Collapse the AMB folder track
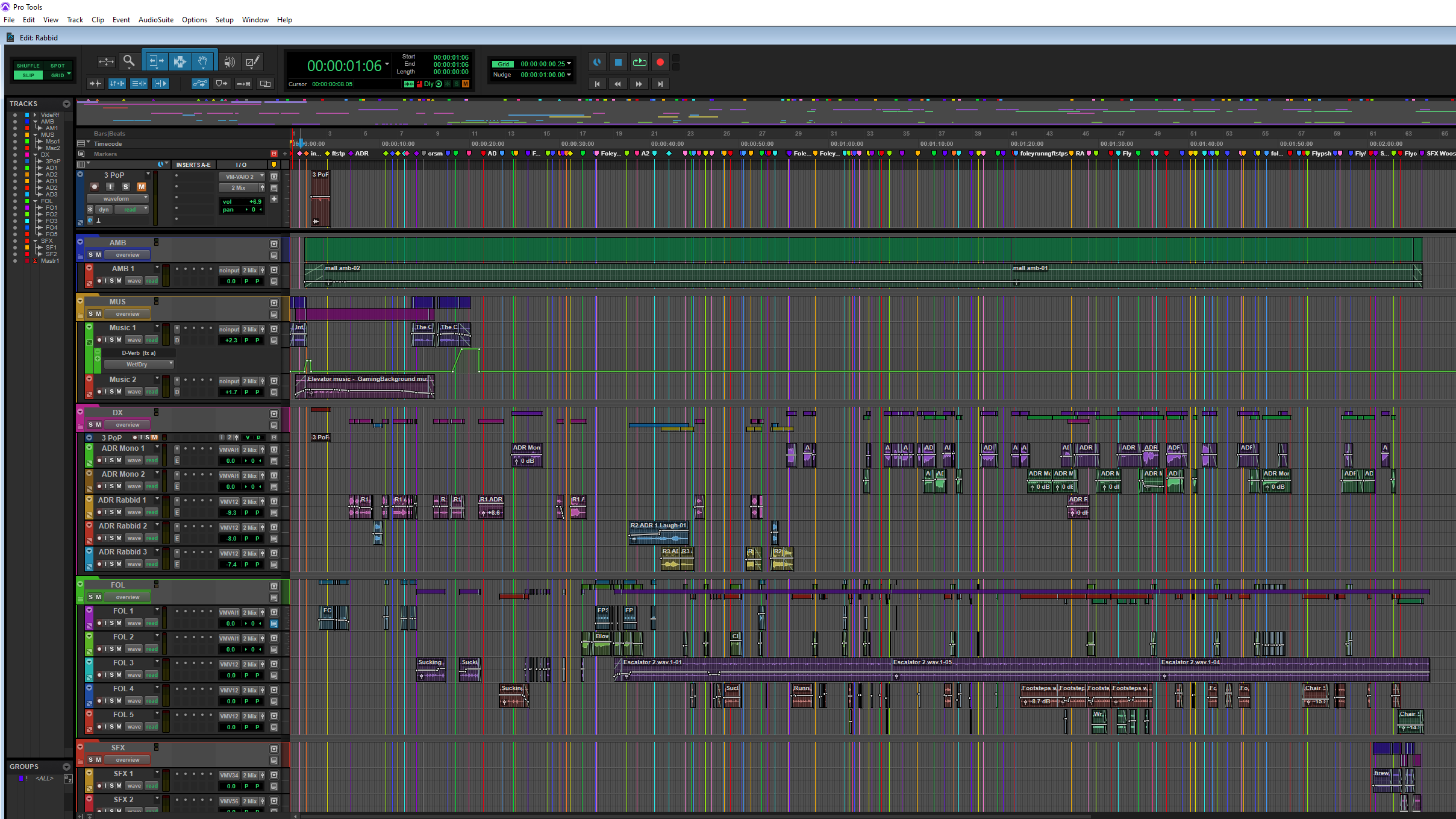 tap(80, 242)
